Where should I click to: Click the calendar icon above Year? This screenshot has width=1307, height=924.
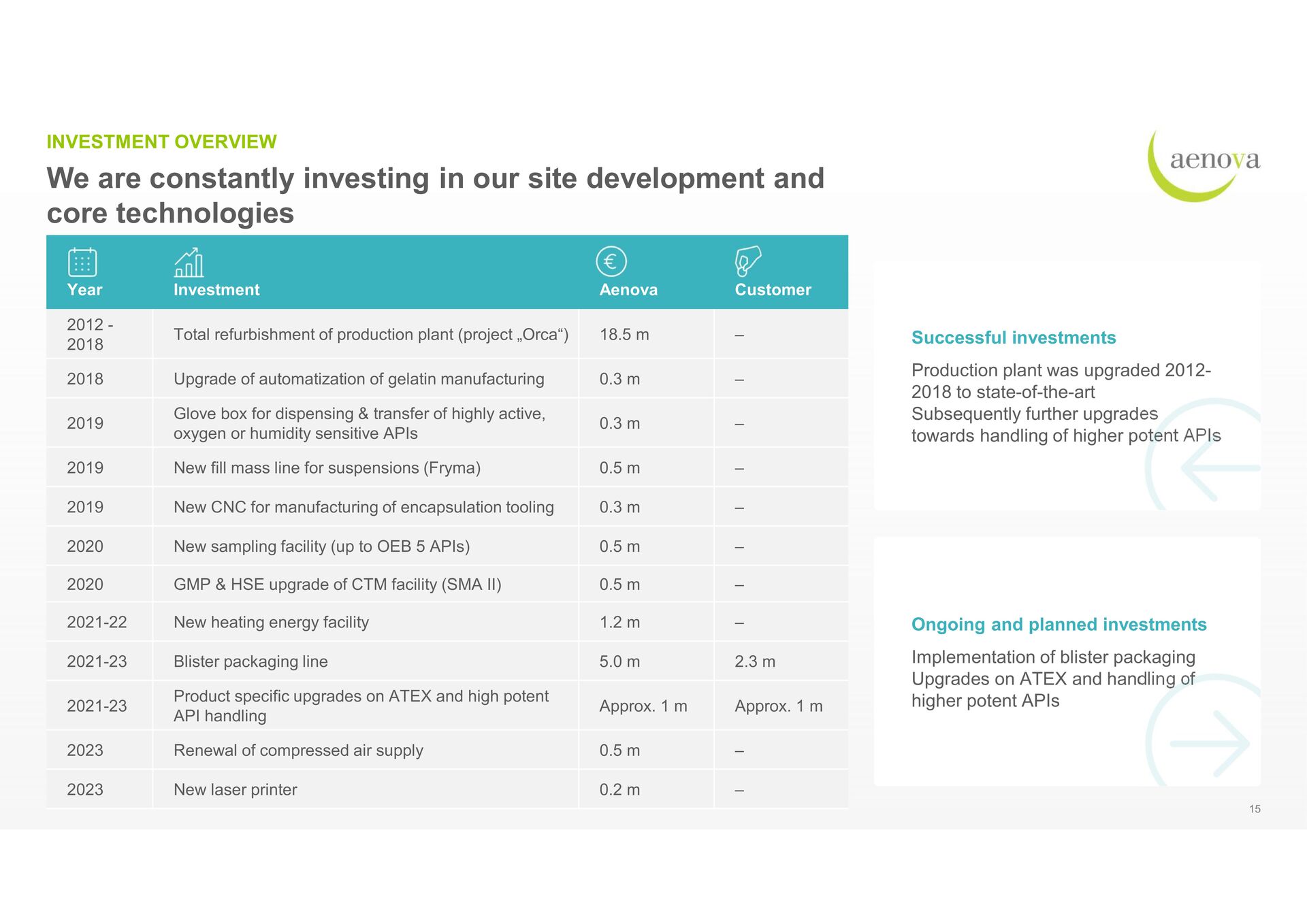(x=82, y=262)
